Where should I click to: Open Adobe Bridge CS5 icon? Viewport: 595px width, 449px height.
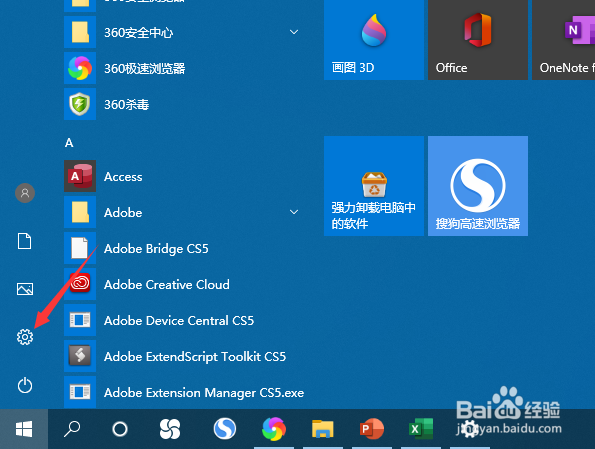click(80, 248)
